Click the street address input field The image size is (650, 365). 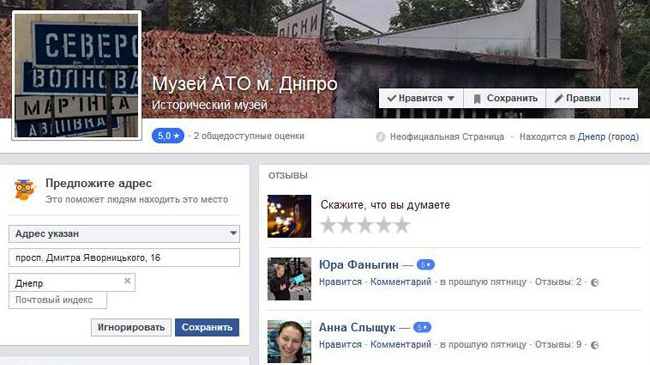(x=124, y=258)
